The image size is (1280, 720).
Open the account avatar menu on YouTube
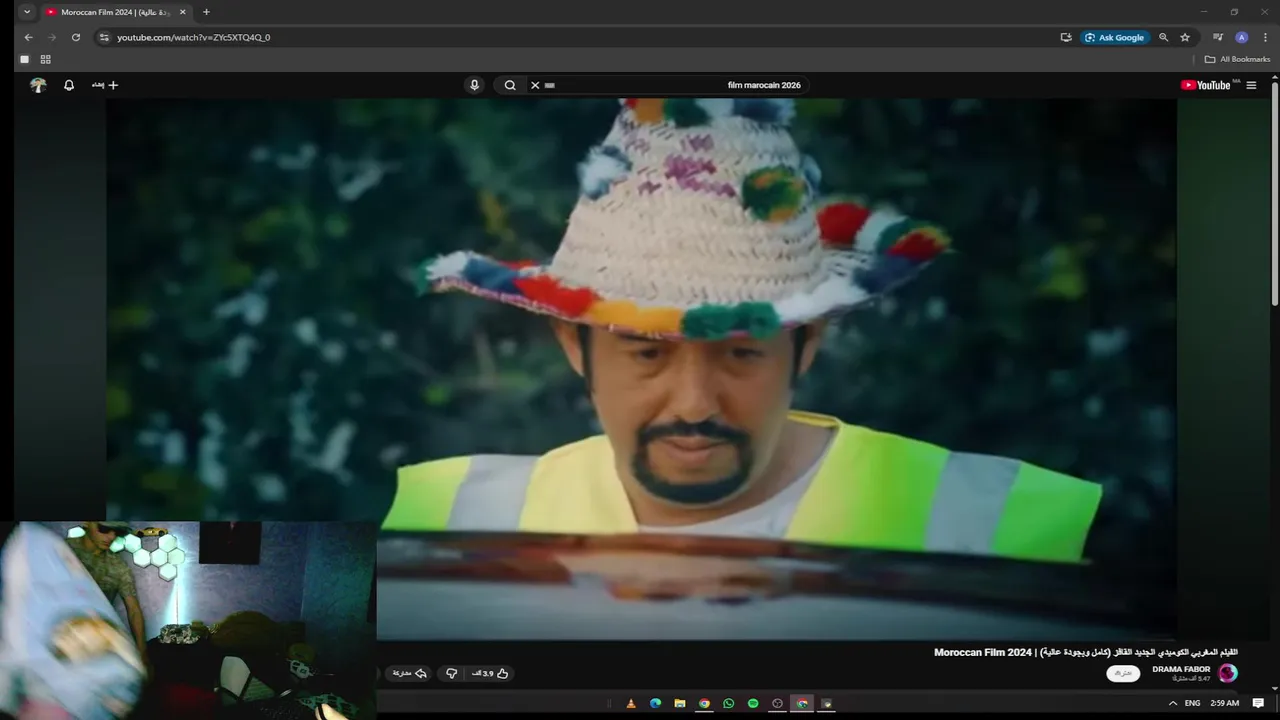click(38, 85)
